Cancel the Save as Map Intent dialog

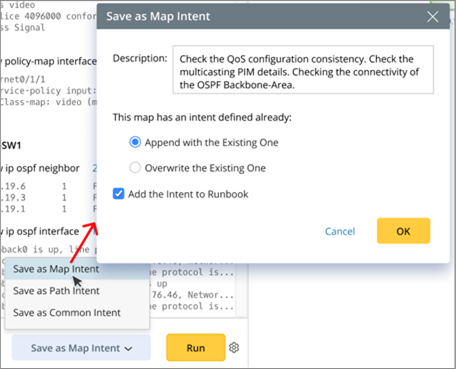tap(340, 231)
